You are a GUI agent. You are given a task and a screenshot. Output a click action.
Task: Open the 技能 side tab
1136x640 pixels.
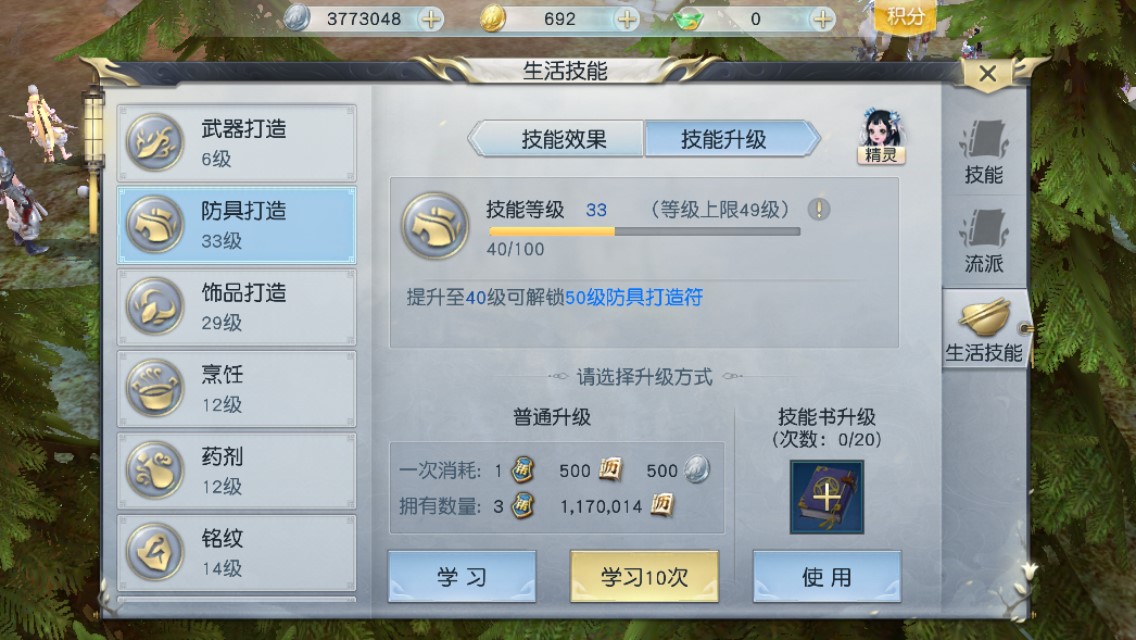tap(984, 152)
